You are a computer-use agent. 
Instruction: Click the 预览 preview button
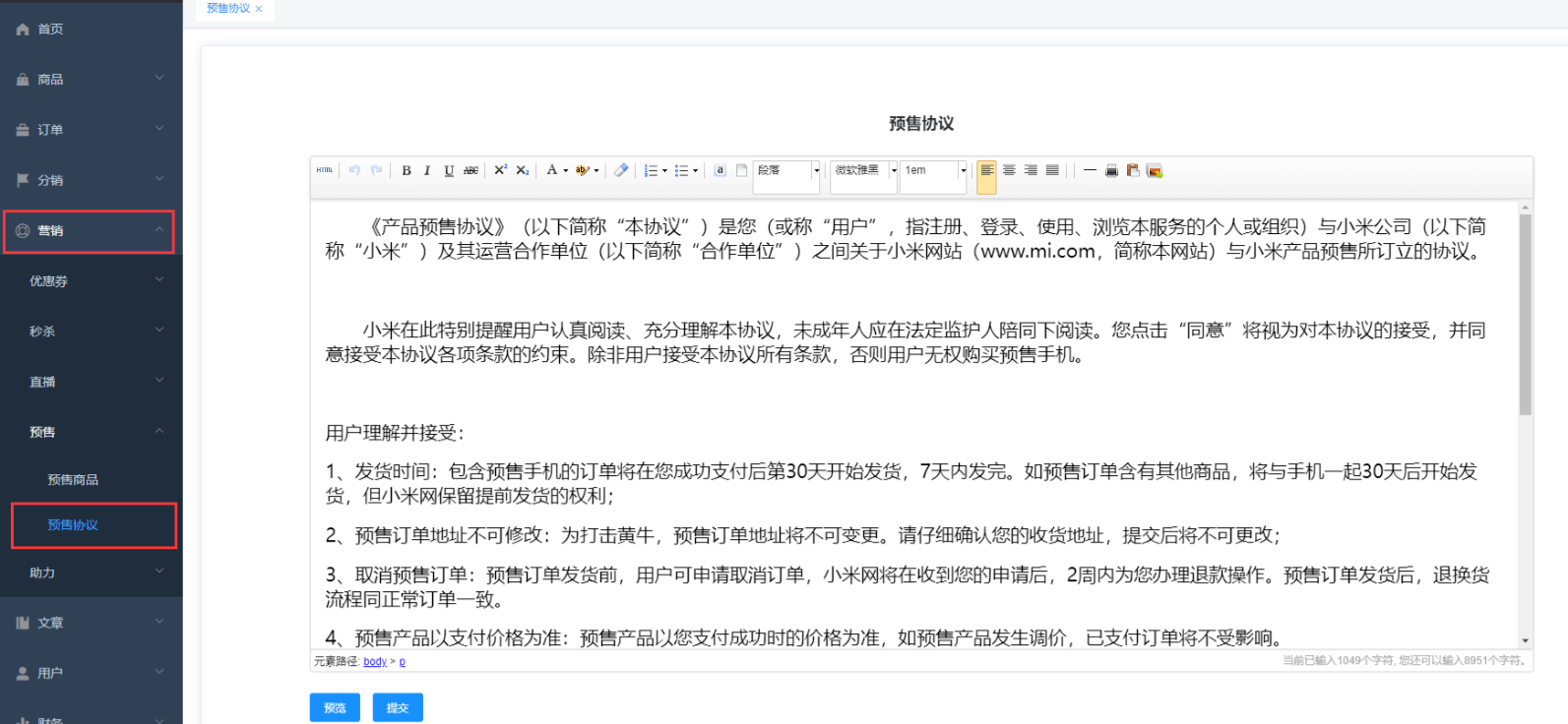(x=335, y=707)
